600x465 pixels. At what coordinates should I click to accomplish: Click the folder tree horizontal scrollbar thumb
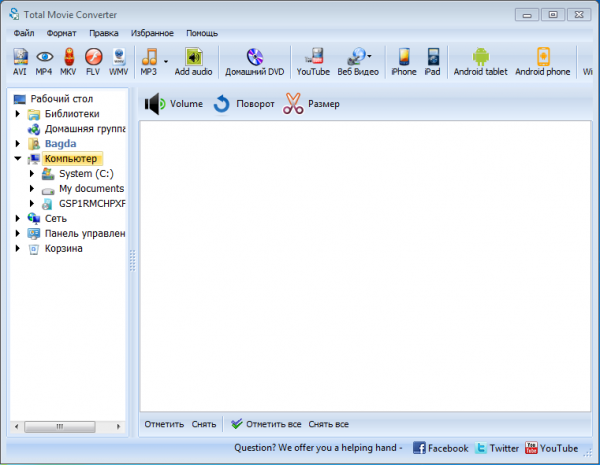[60, 426]
